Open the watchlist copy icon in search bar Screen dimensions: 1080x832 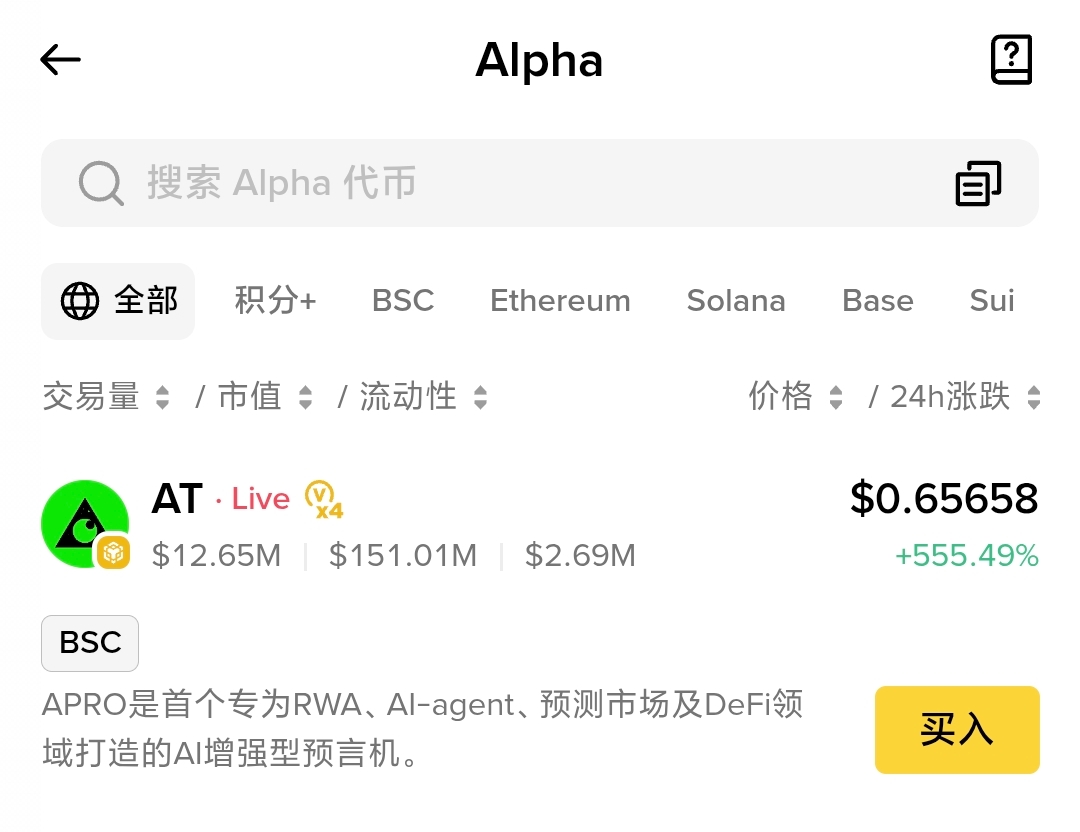(978, 184)
